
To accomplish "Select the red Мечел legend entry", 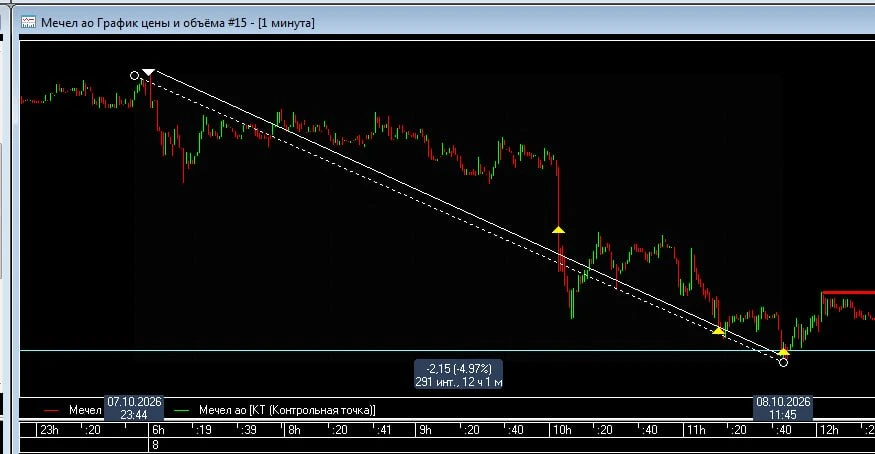I will pos(73,410).
